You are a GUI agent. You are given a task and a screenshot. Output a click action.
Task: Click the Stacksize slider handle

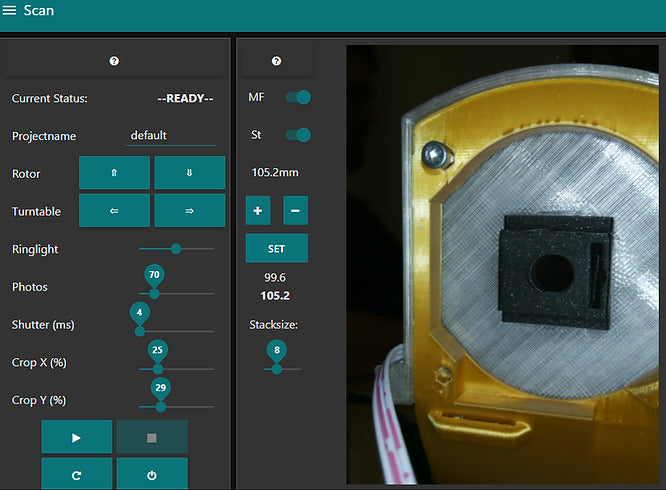tap(277, 368)
